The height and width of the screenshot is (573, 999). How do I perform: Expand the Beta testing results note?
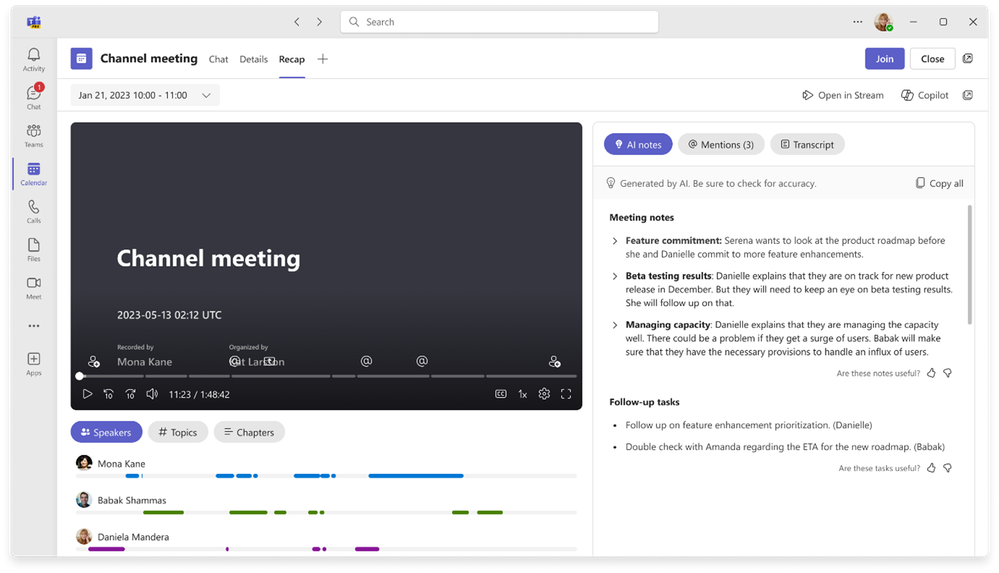coord(615,276)
